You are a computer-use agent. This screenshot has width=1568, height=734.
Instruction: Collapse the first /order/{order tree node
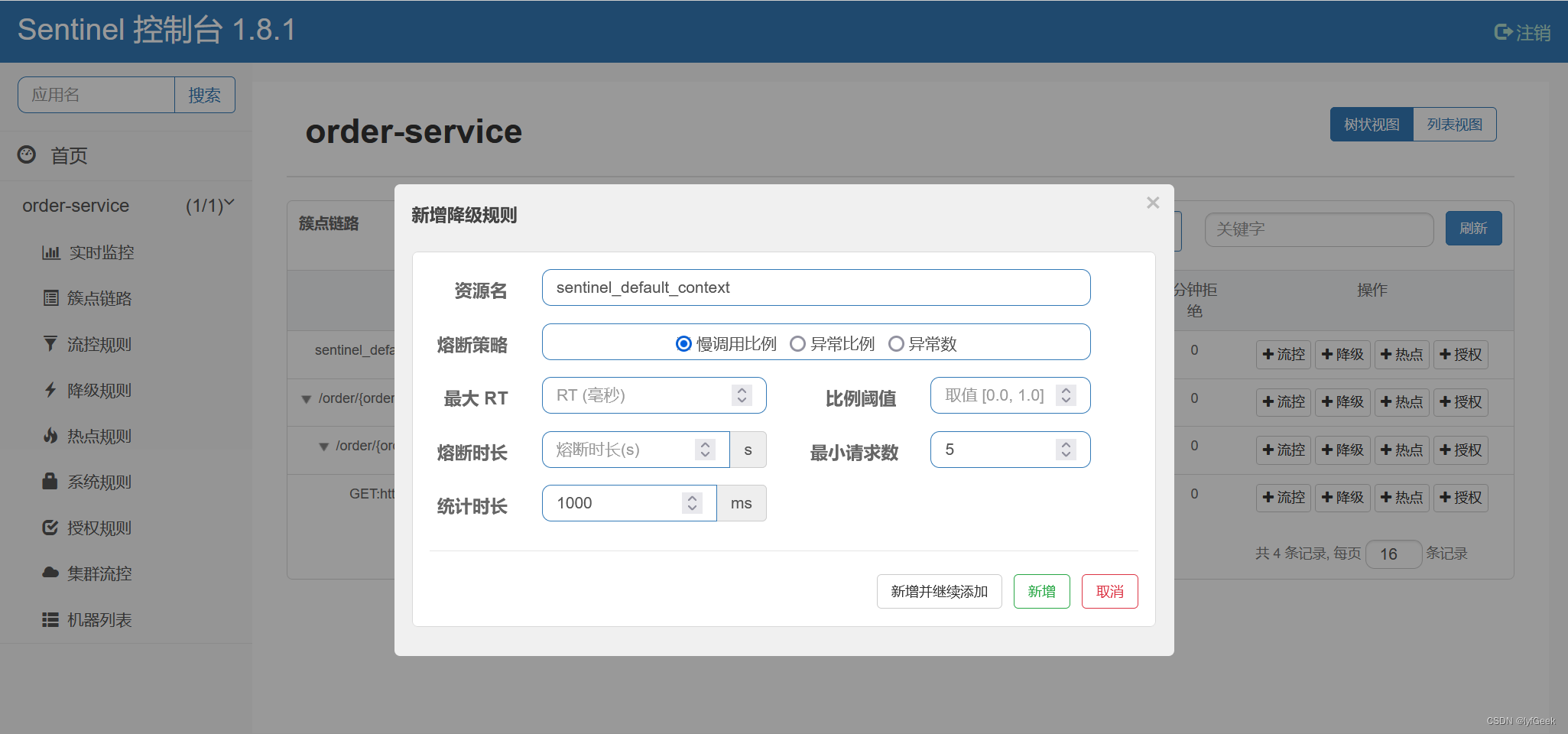[x=307, y=399]
